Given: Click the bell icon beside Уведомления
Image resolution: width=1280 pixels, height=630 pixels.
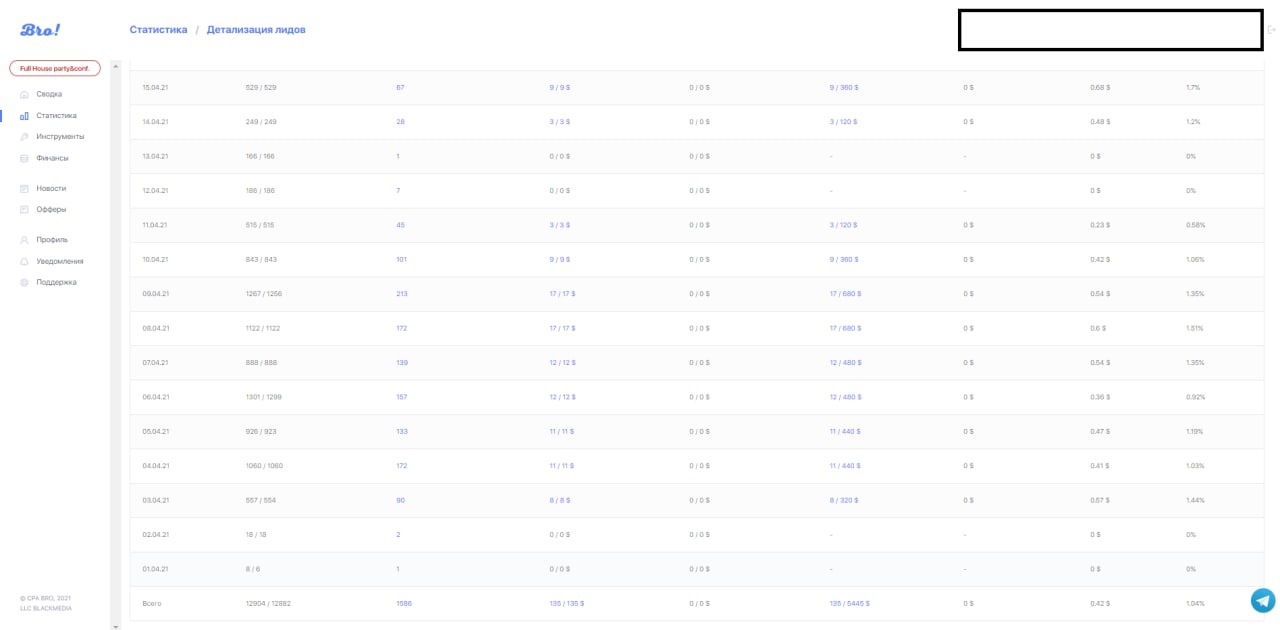Looking at the screenshot, I should click(25, 261).
